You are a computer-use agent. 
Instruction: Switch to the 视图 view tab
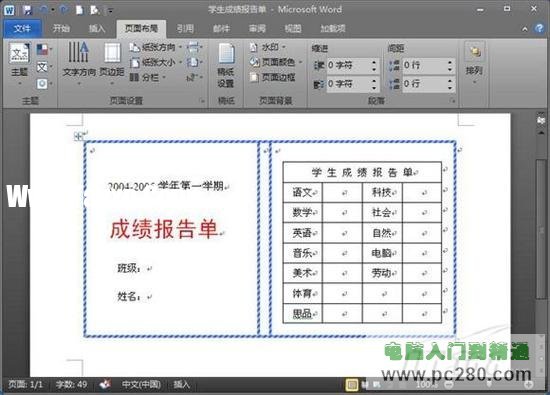coord(293,28)
